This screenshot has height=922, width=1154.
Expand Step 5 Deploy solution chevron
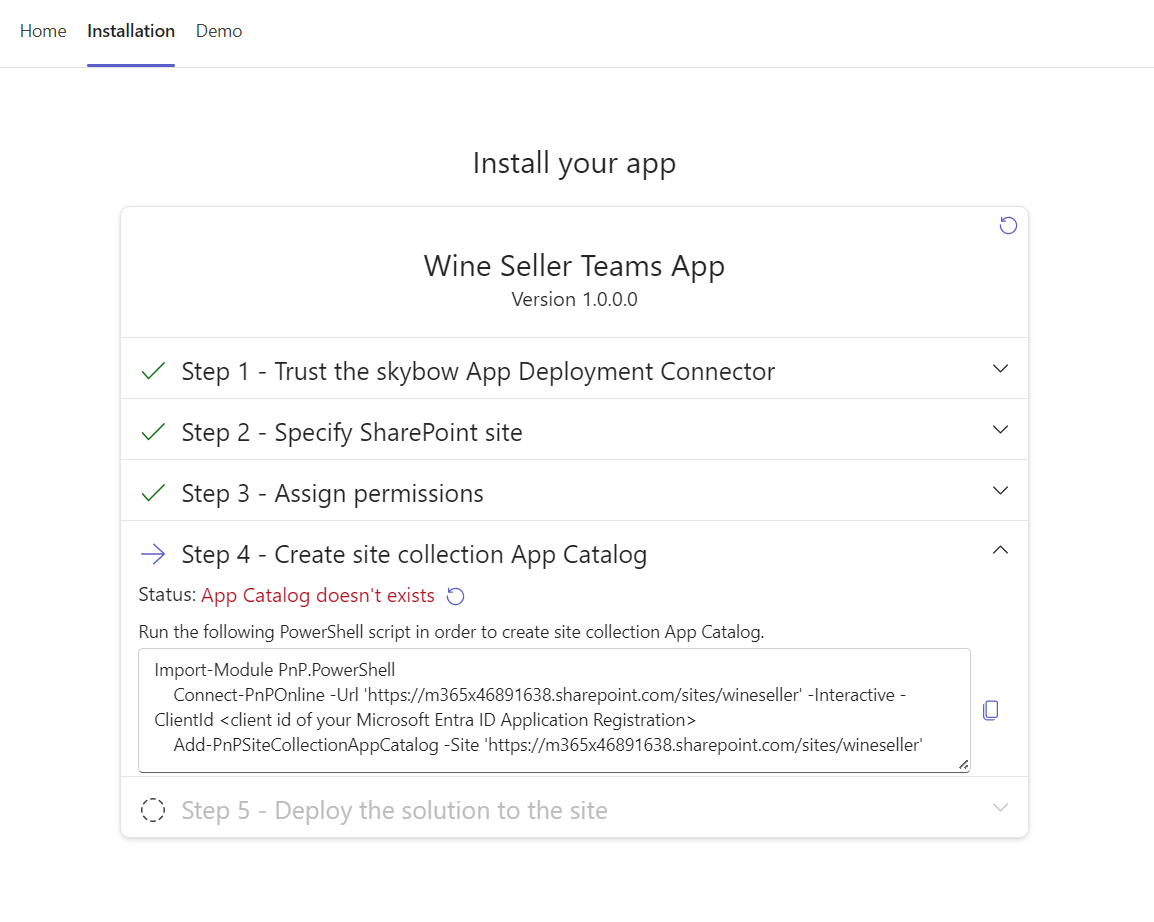coord(1000,808)
